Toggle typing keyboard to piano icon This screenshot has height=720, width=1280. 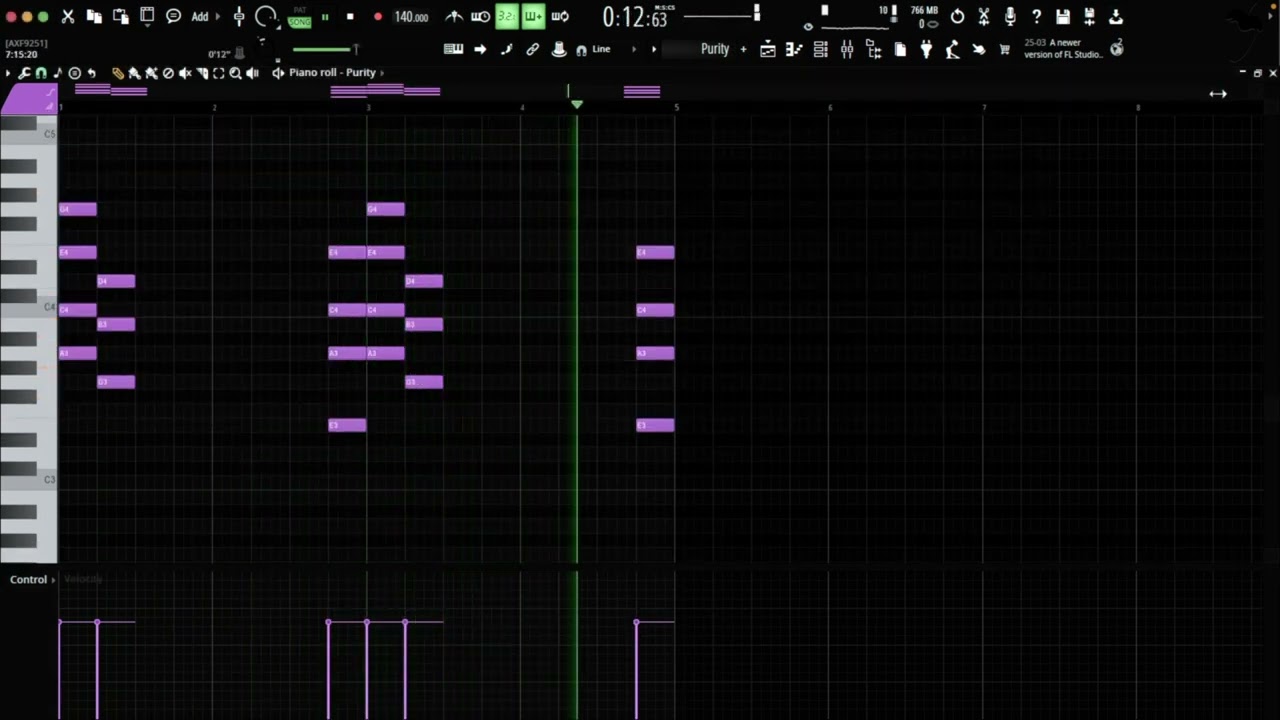pyautogui.click(x=453, y=49)
